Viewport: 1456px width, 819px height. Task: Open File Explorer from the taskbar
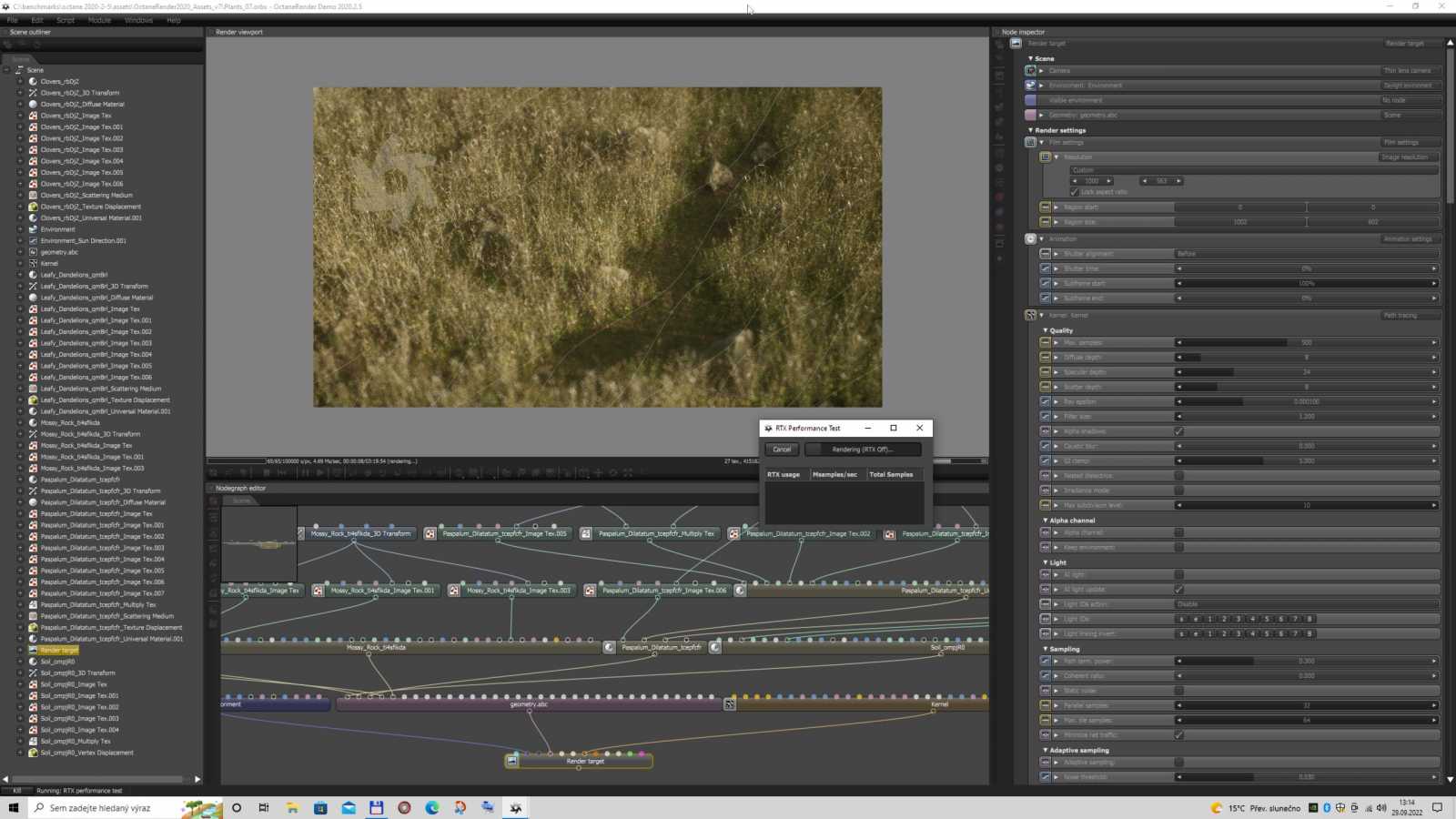292,808
